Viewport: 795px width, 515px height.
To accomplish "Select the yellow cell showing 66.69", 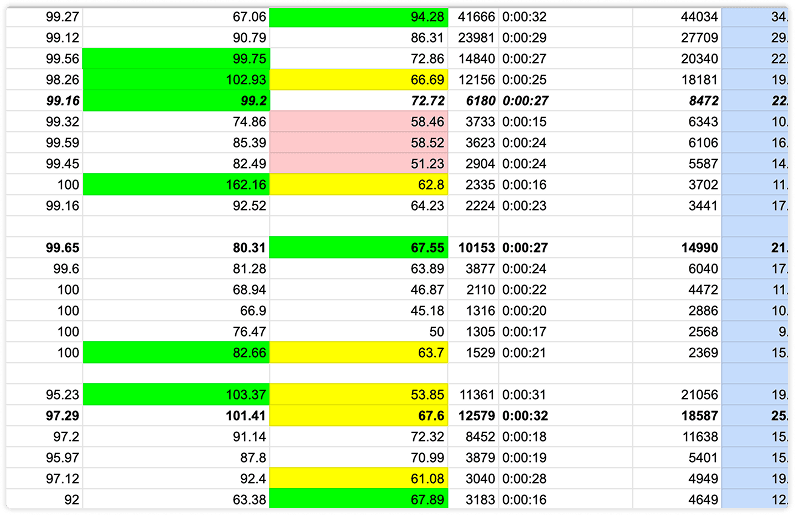I will [358, 80].
